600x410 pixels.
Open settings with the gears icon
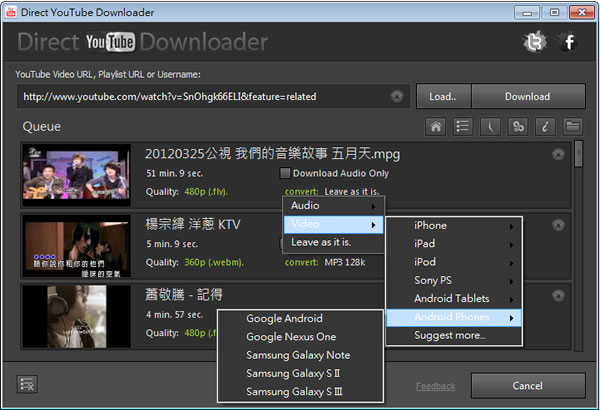tap(518, 126)
